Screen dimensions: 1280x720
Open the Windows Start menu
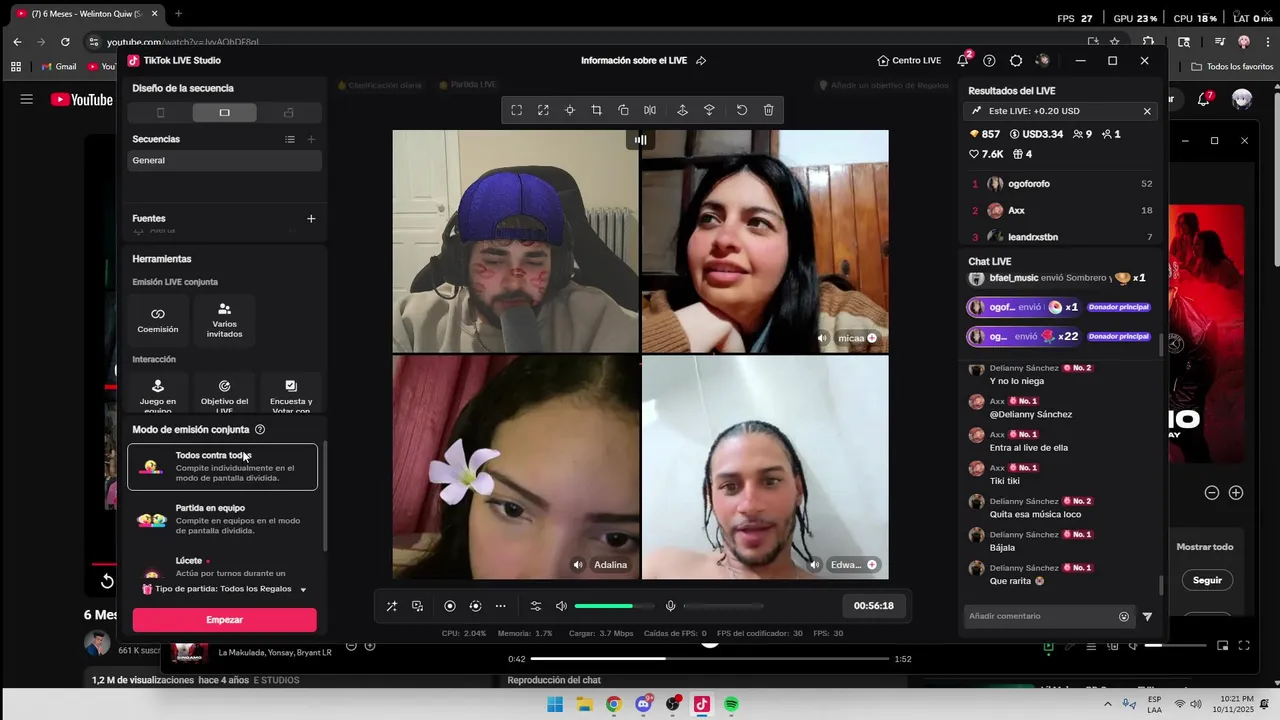click(x=555, y=704)
